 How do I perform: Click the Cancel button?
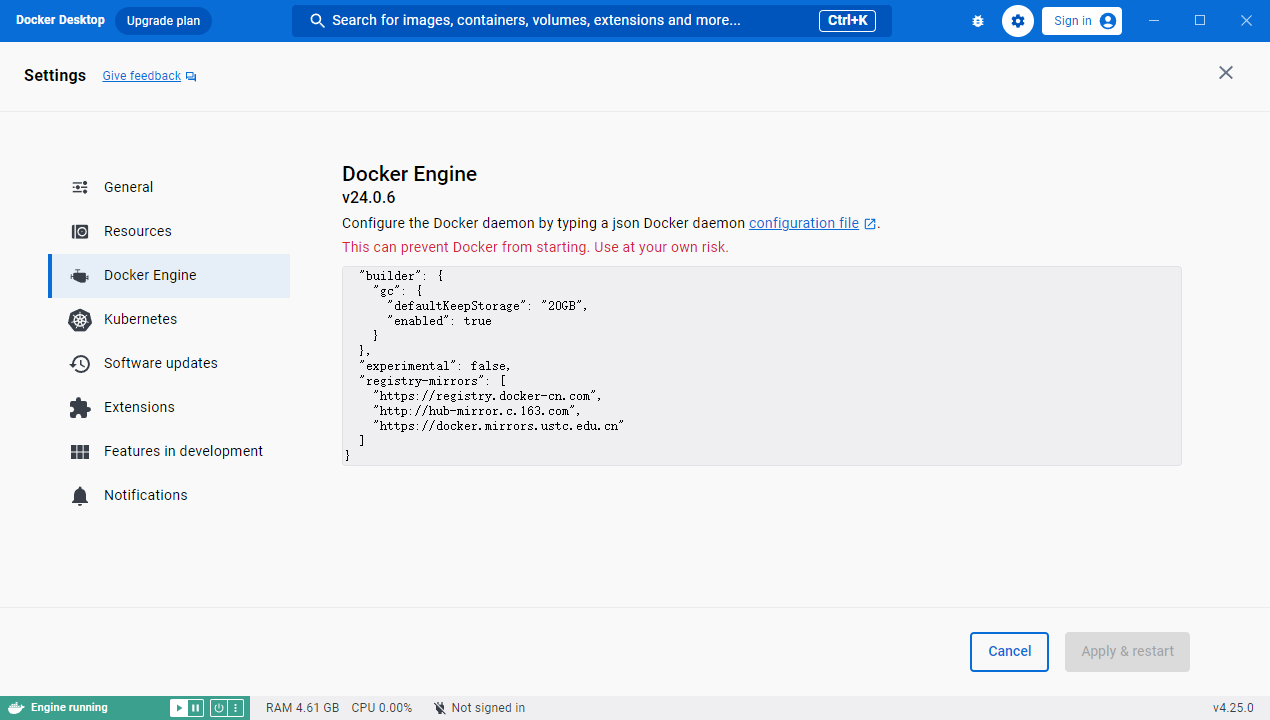(1009, 652)
